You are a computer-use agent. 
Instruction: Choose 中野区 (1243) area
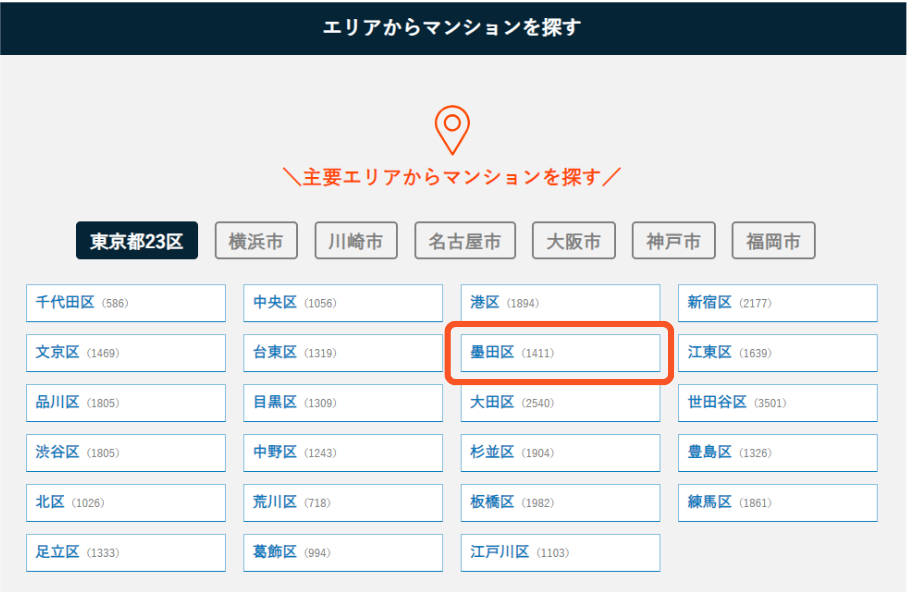click(x=343, y=452)
